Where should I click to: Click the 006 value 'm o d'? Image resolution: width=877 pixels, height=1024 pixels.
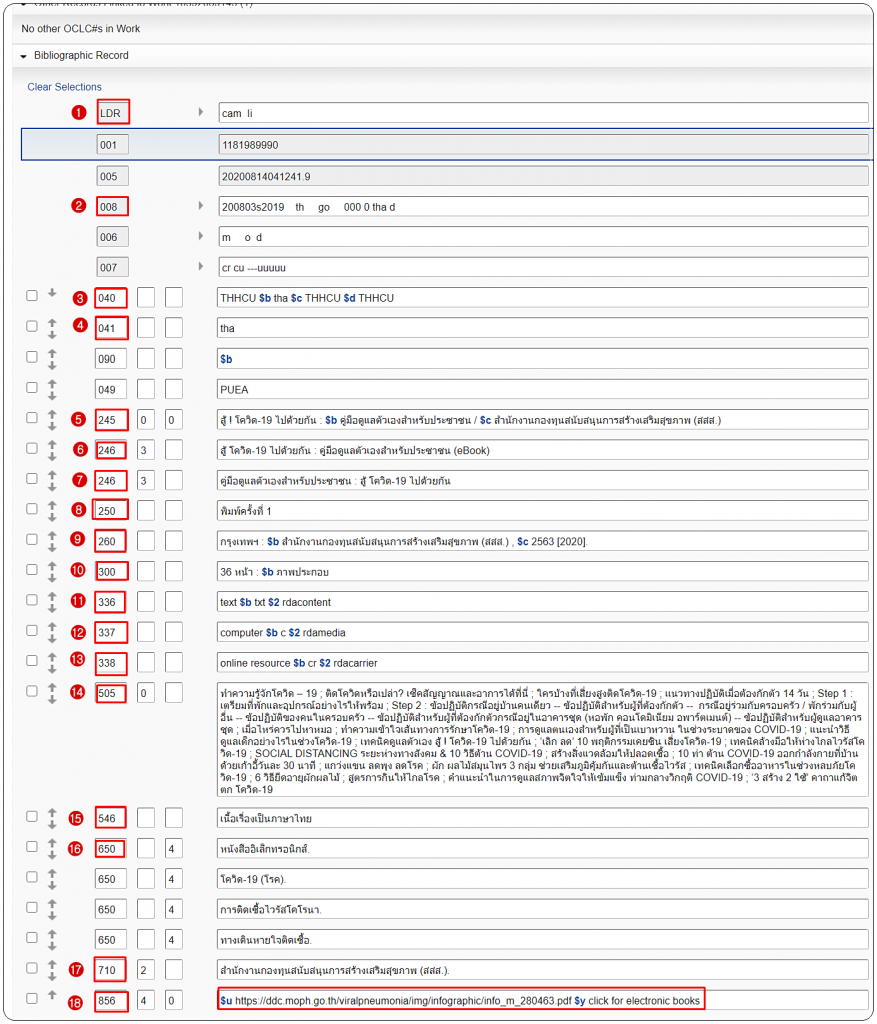pyautogui.click(x=543, y=237)
